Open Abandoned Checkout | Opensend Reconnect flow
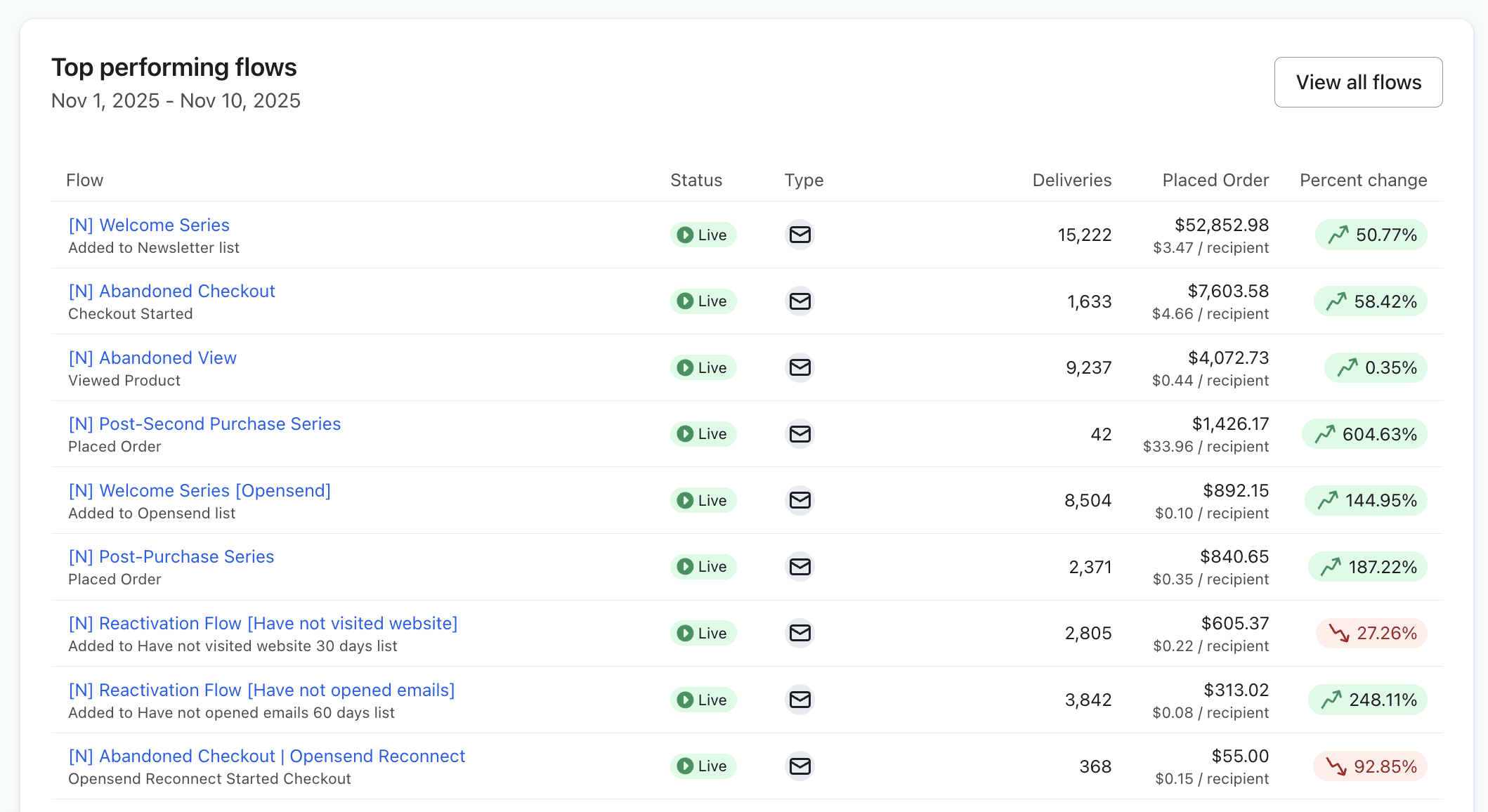Image resolution: width=1488 pixels, height=812 pixels. pos(267,757)
